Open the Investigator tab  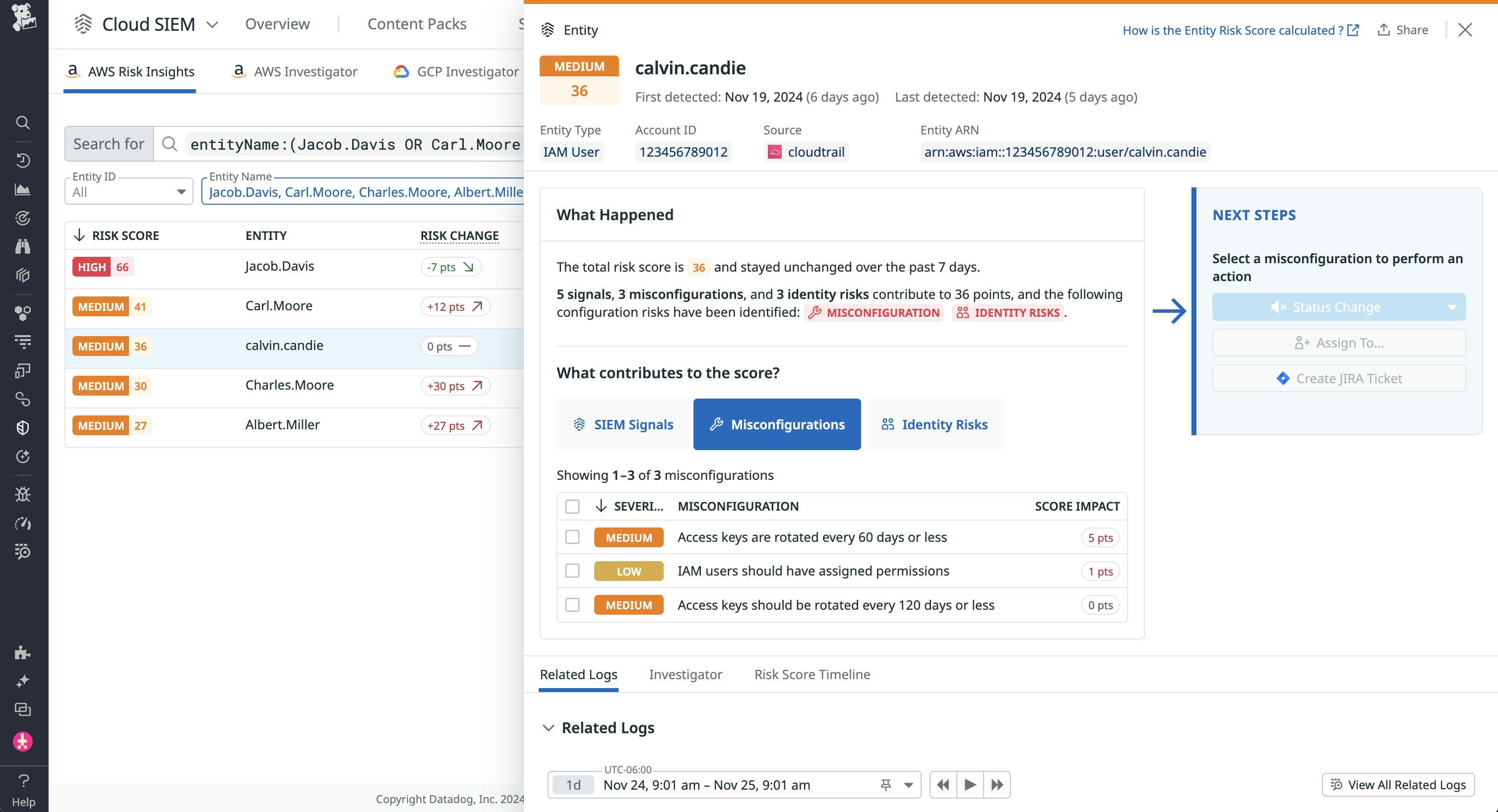[685, 674]
